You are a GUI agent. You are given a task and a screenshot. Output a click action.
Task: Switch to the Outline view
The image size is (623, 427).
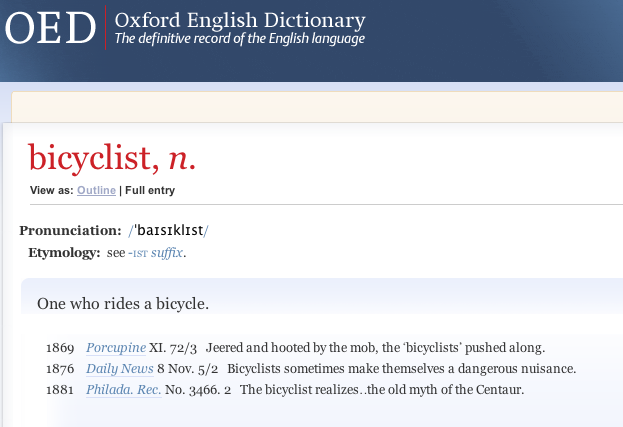(96, 190)
